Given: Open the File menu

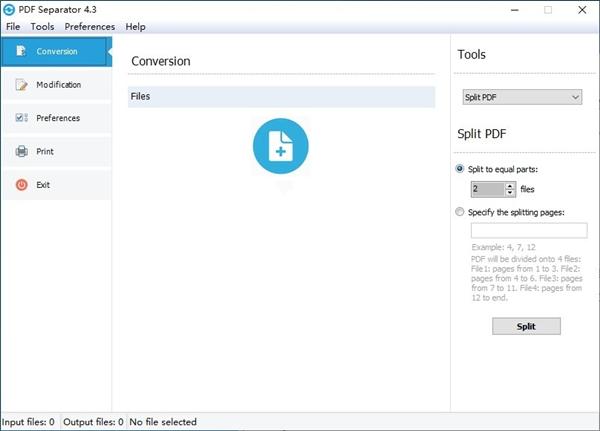Looking at the screenshot, I should point(13,26).
